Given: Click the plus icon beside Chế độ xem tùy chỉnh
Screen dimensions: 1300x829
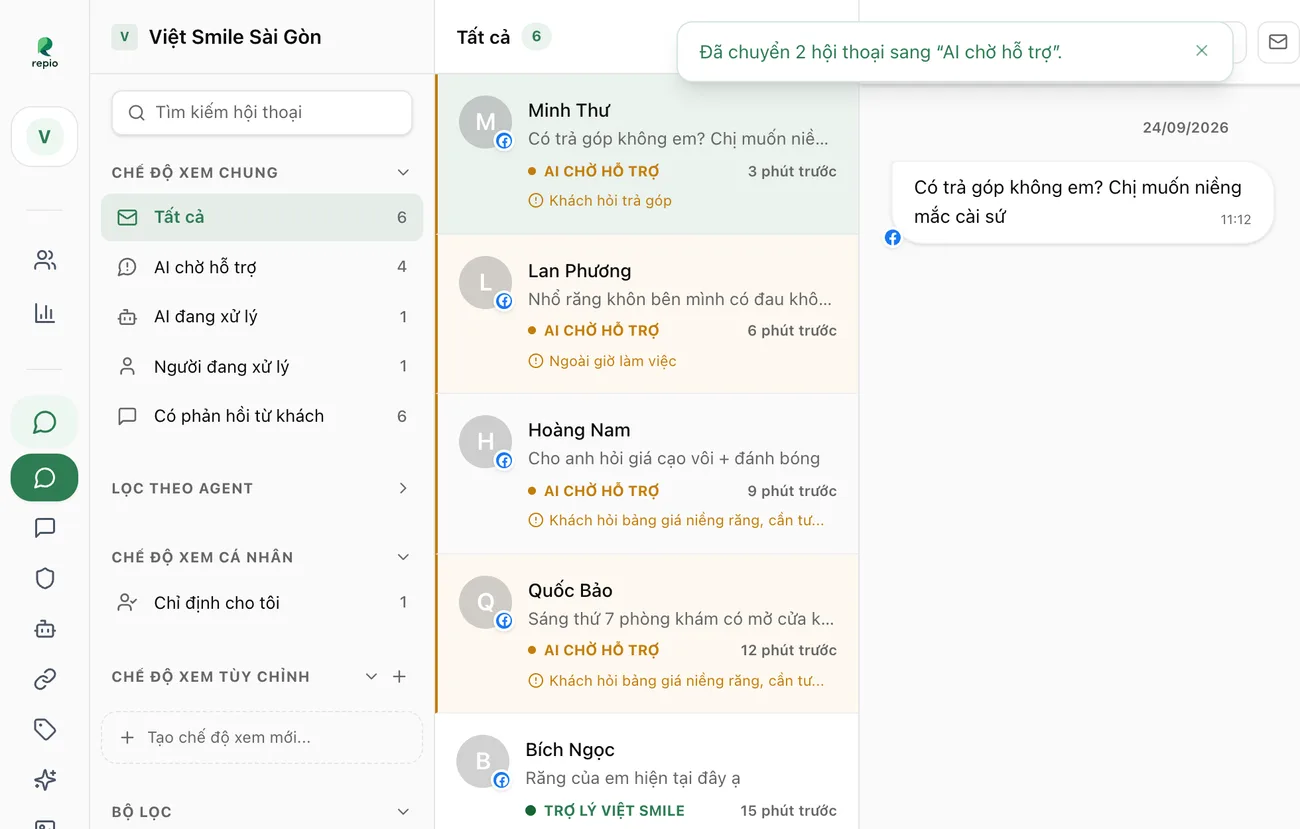Looking at the screenshot, I should point(399,677).
